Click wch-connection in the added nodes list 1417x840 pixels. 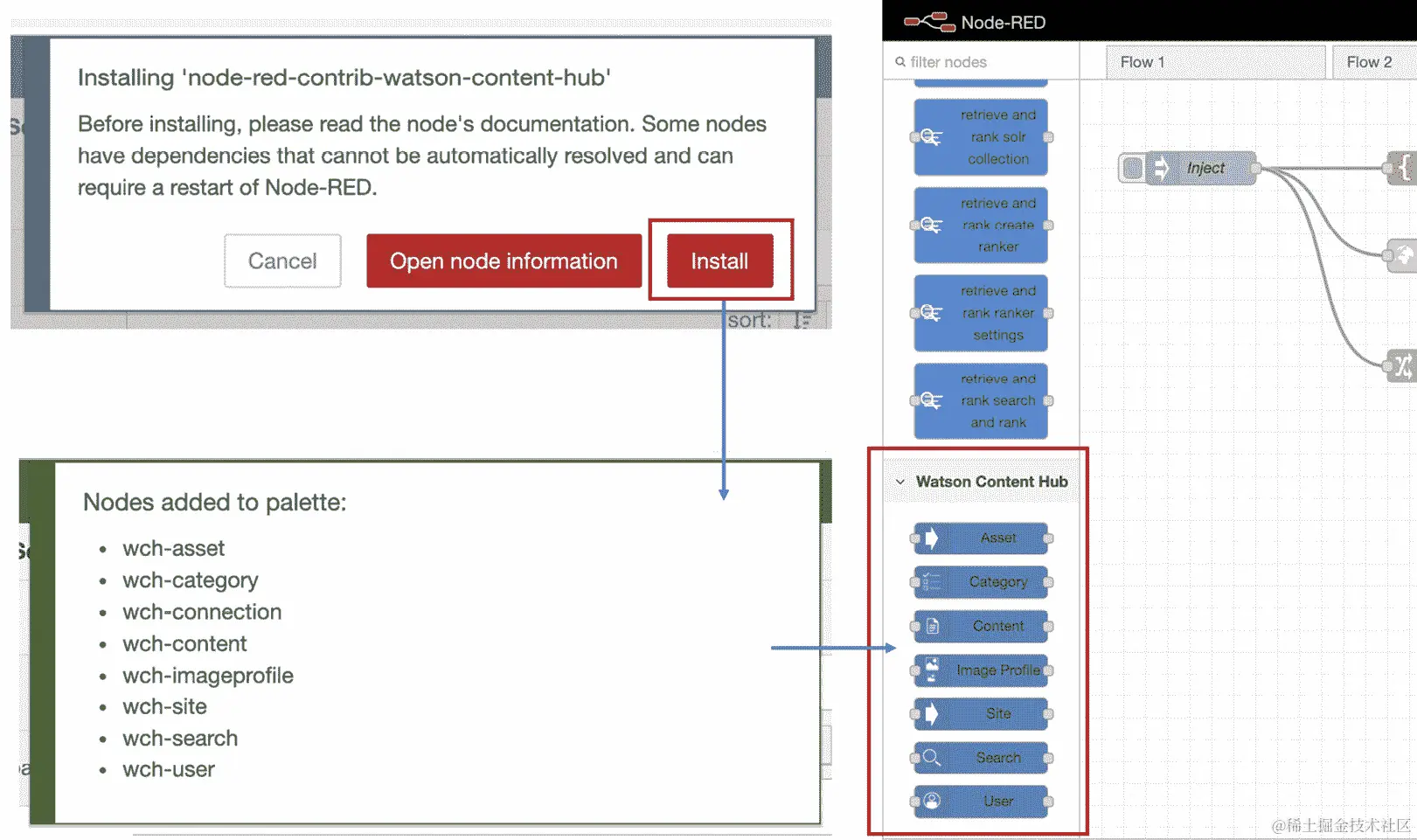202,612
